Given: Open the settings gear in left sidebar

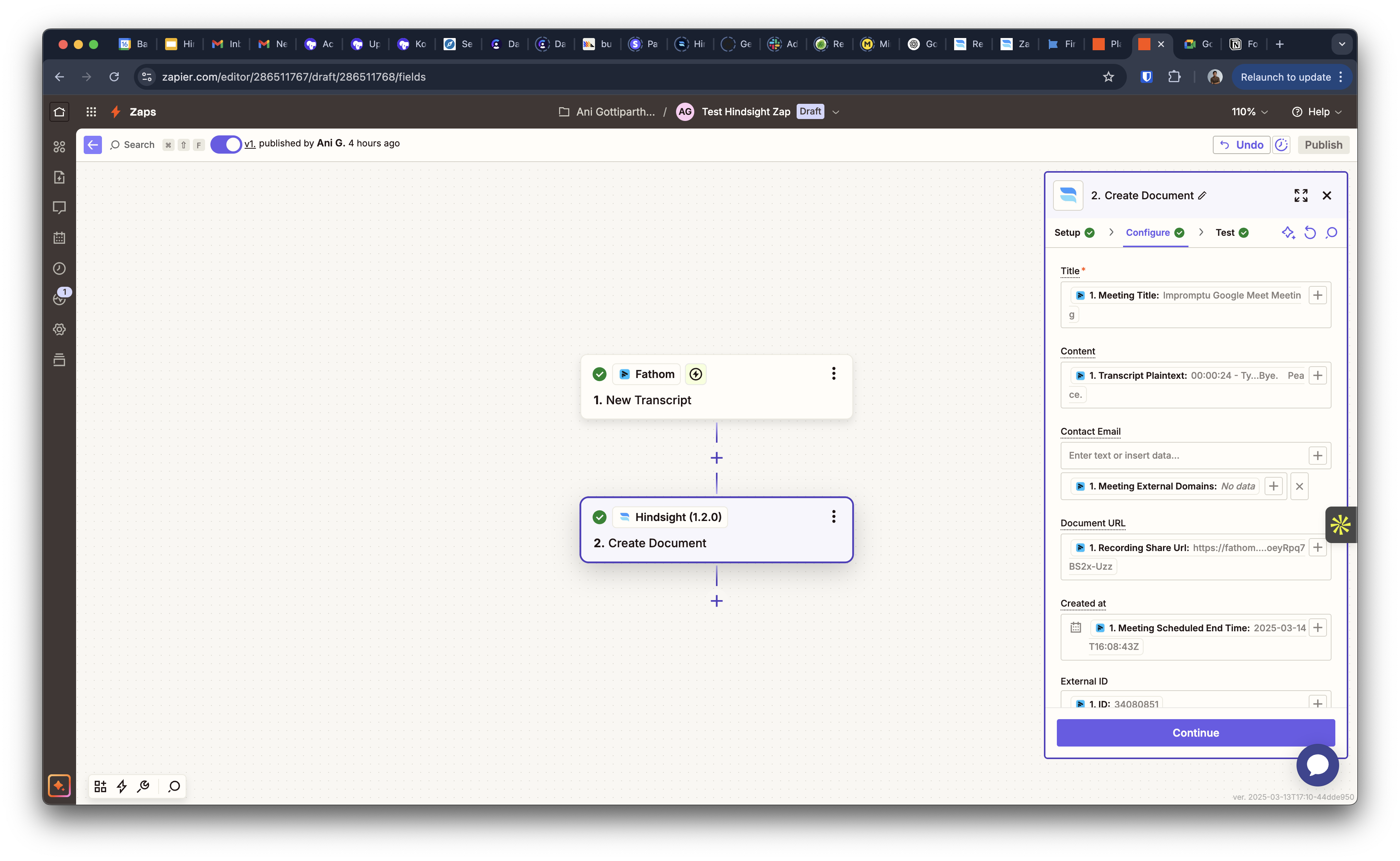Looking at the screenshot, I should (x=59, y=329).
